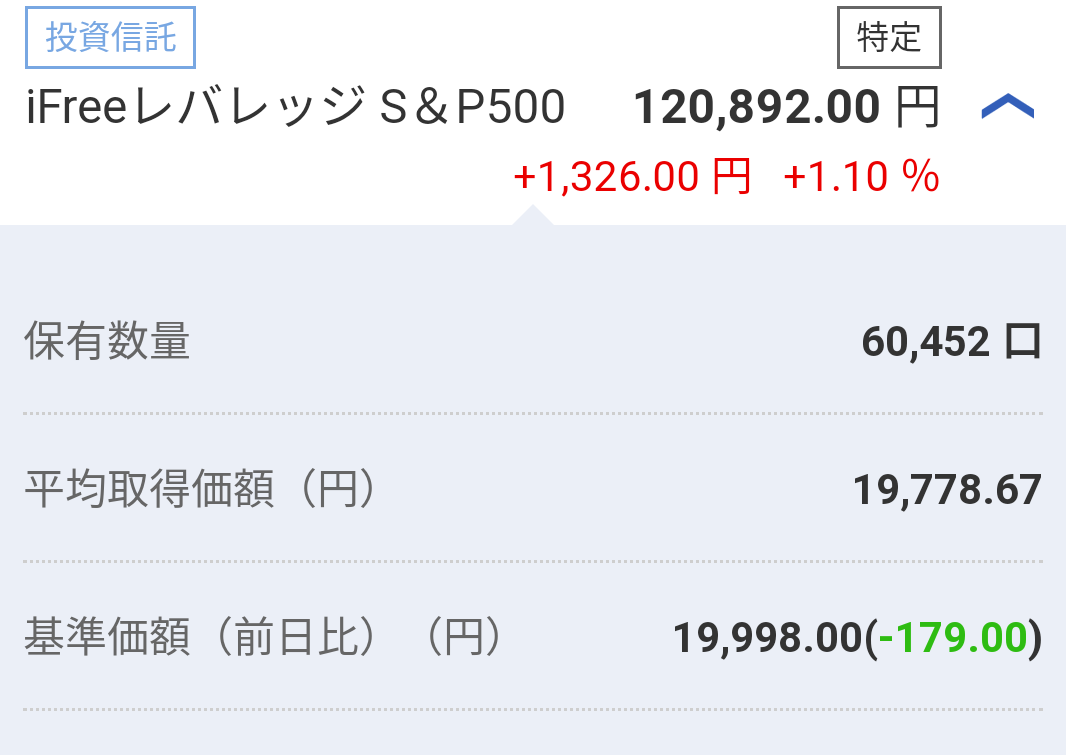The width and height of the screenshot is (1066, 755).
Task: Click the dotted divider below 保有数量
Action: pos(533,413)
